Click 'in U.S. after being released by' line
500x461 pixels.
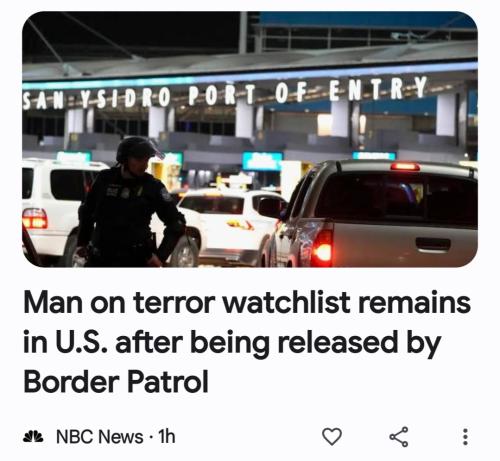[x=232, y=343]
